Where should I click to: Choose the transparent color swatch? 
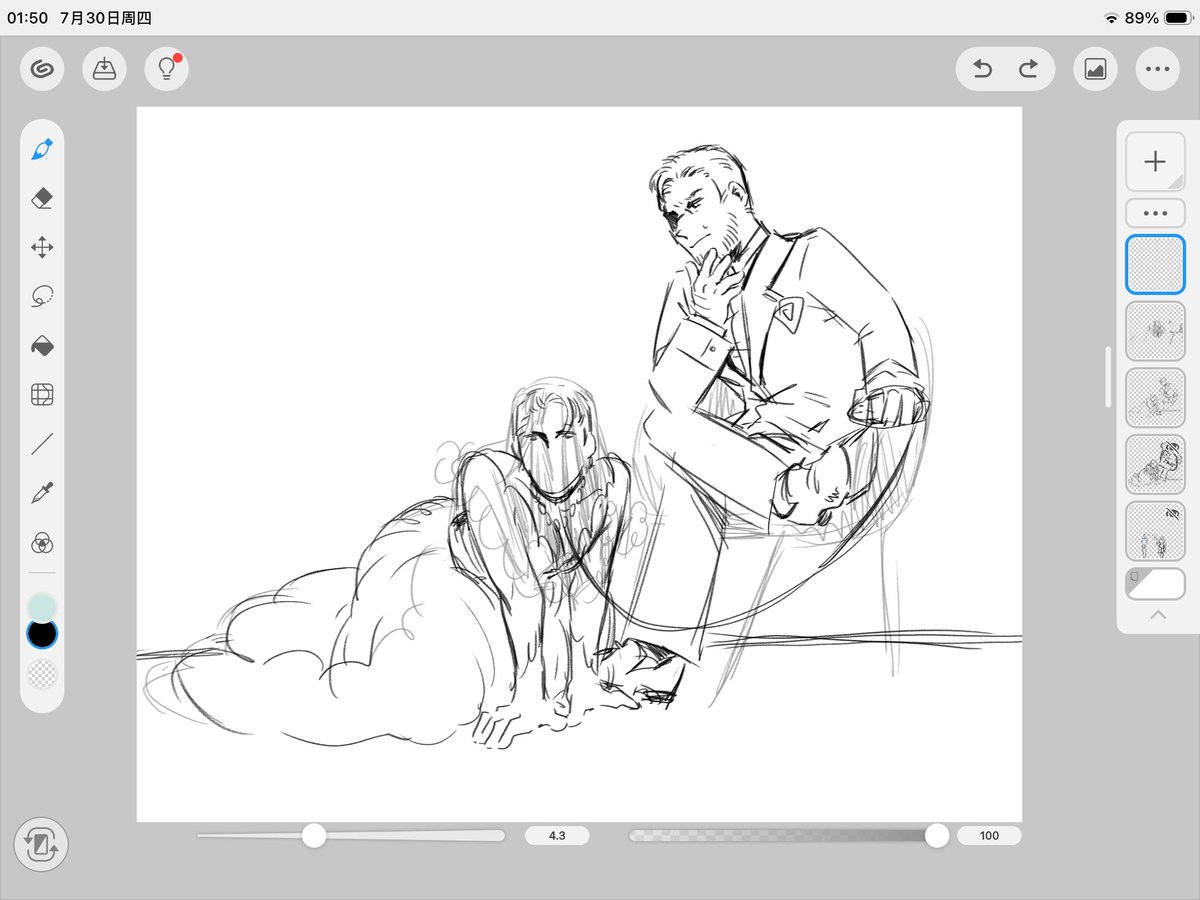pyautogui.click(x=42, y=674)
